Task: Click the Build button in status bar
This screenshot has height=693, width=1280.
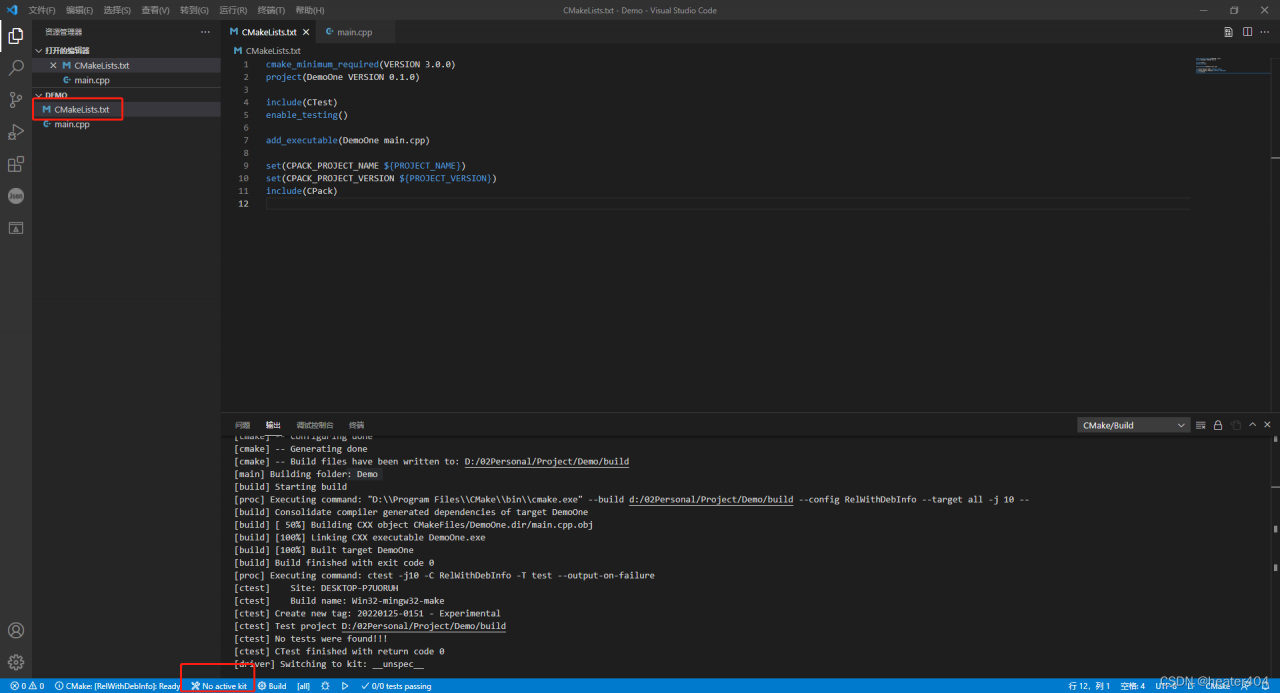Action: click(272, 686)
